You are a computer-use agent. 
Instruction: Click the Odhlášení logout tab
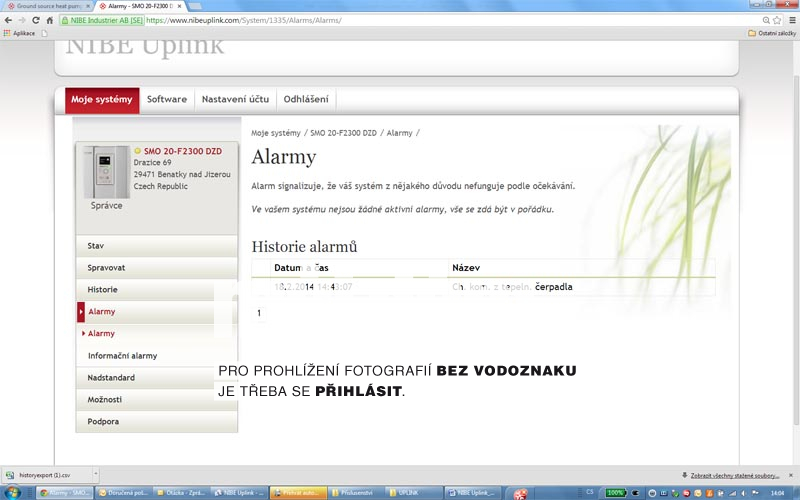306,100
